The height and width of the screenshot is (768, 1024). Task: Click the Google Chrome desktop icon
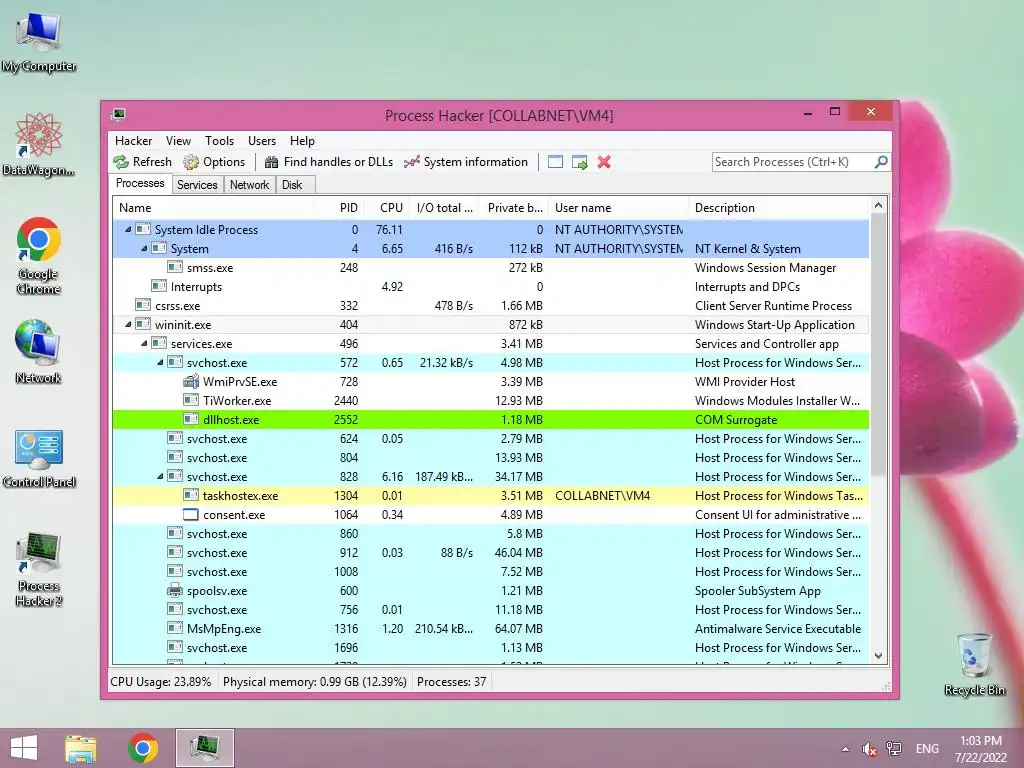pos(38,256)
